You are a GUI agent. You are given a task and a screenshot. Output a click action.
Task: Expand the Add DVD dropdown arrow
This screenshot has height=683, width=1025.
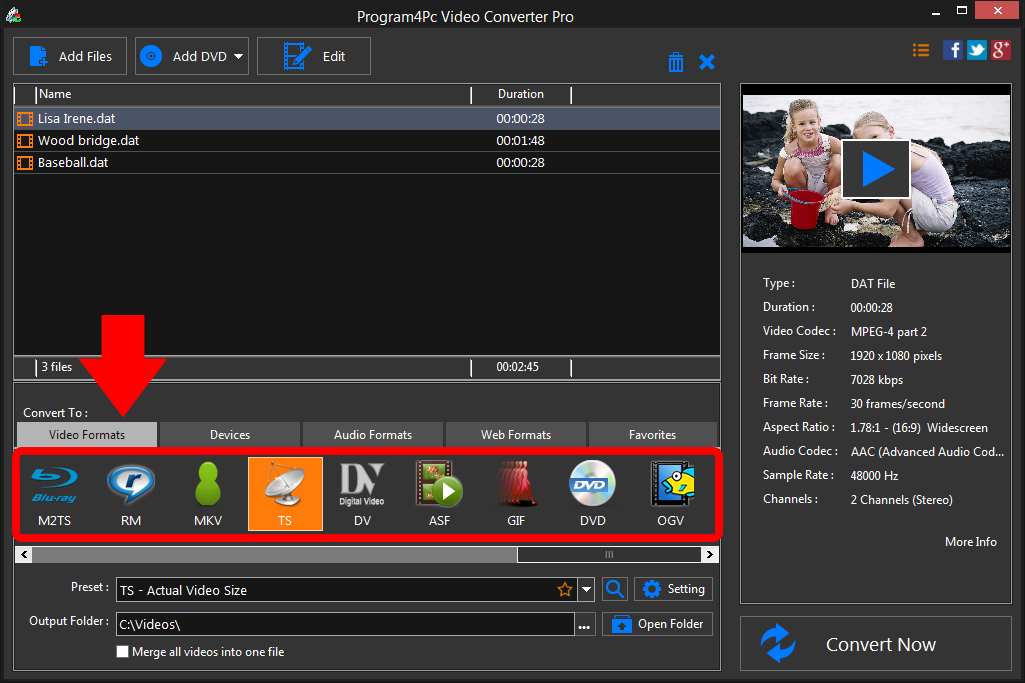point(239,57)
